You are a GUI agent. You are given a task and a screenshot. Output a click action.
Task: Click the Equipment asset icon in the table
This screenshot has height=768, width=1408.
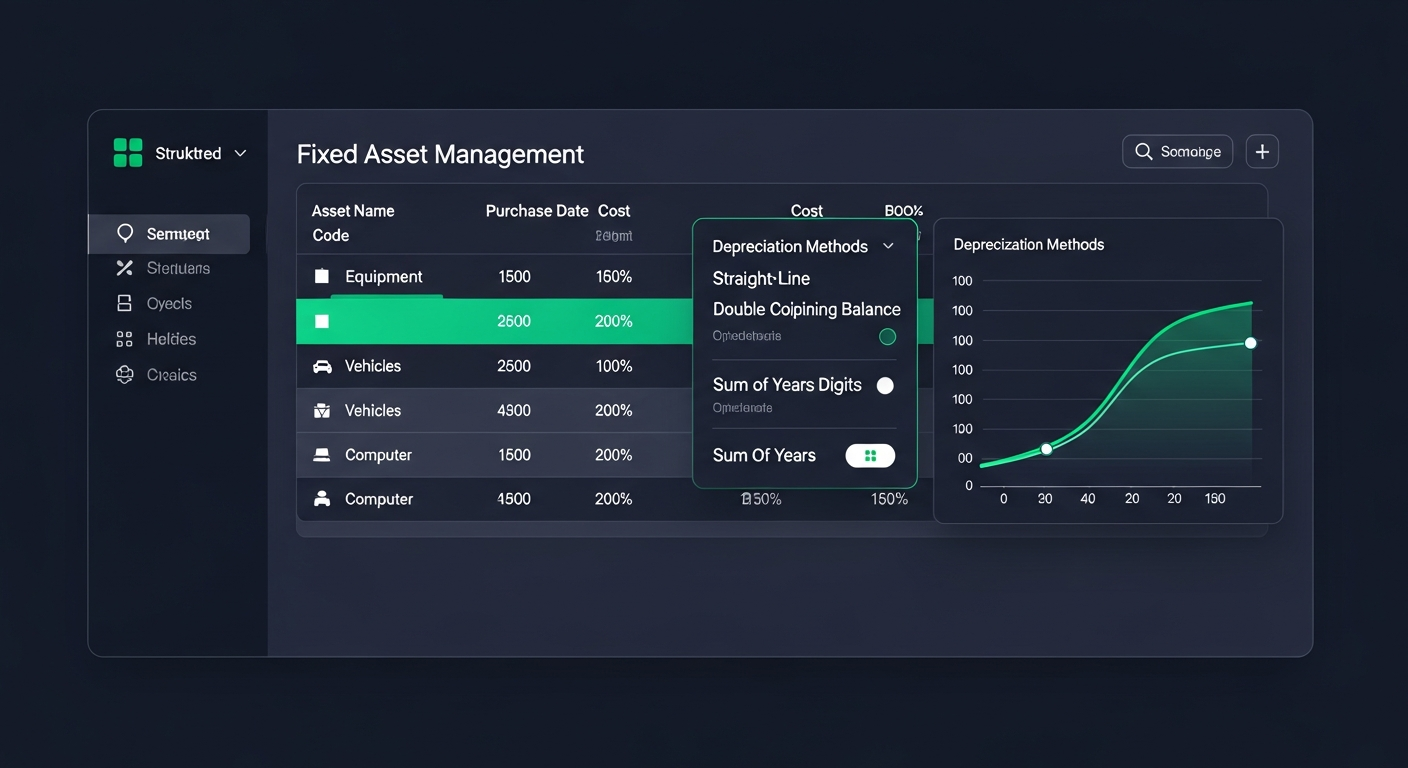click(x=321, y=276)
